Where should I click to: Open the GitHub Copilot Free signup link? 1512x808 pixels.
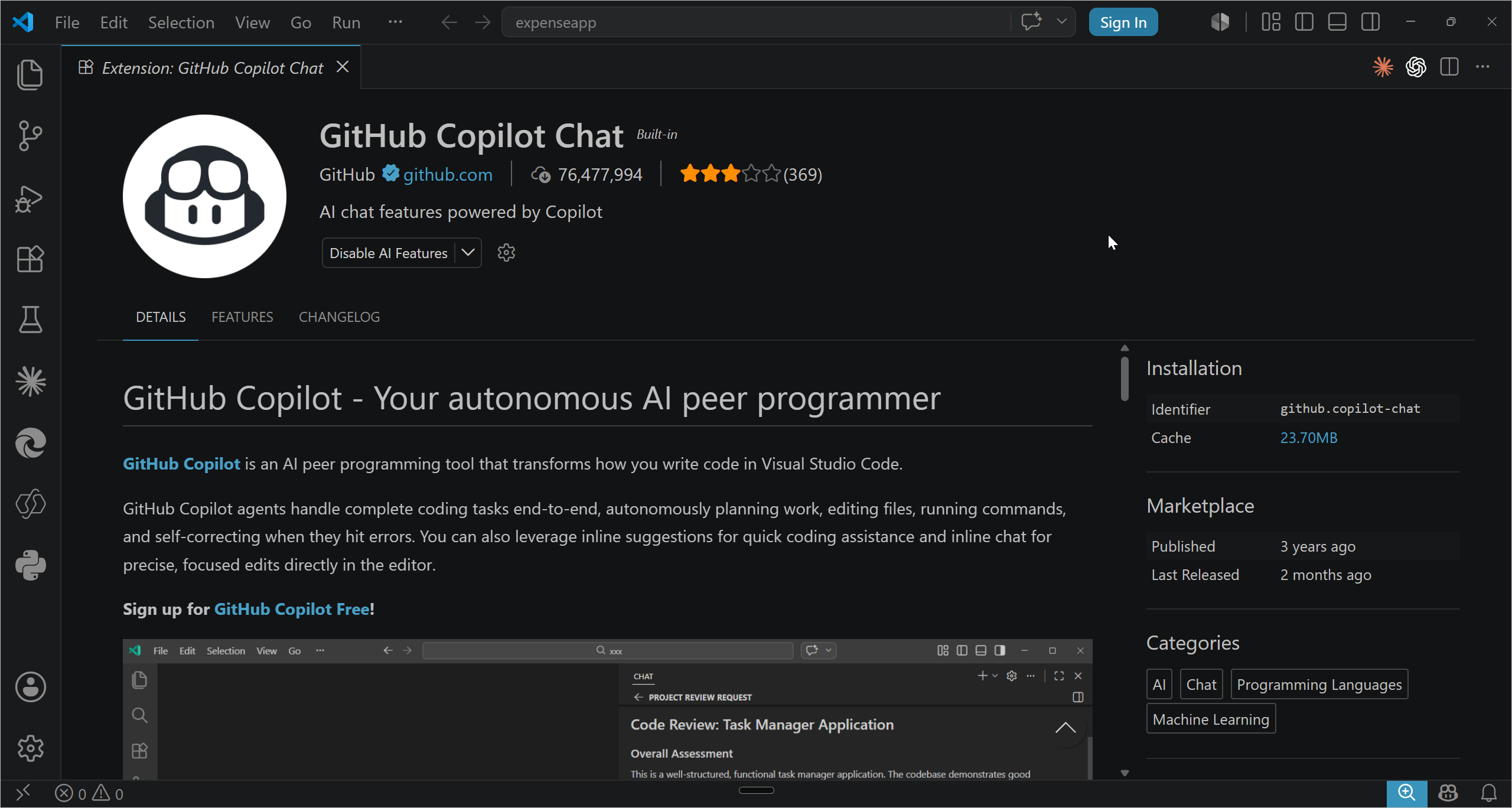coord(292,609)
